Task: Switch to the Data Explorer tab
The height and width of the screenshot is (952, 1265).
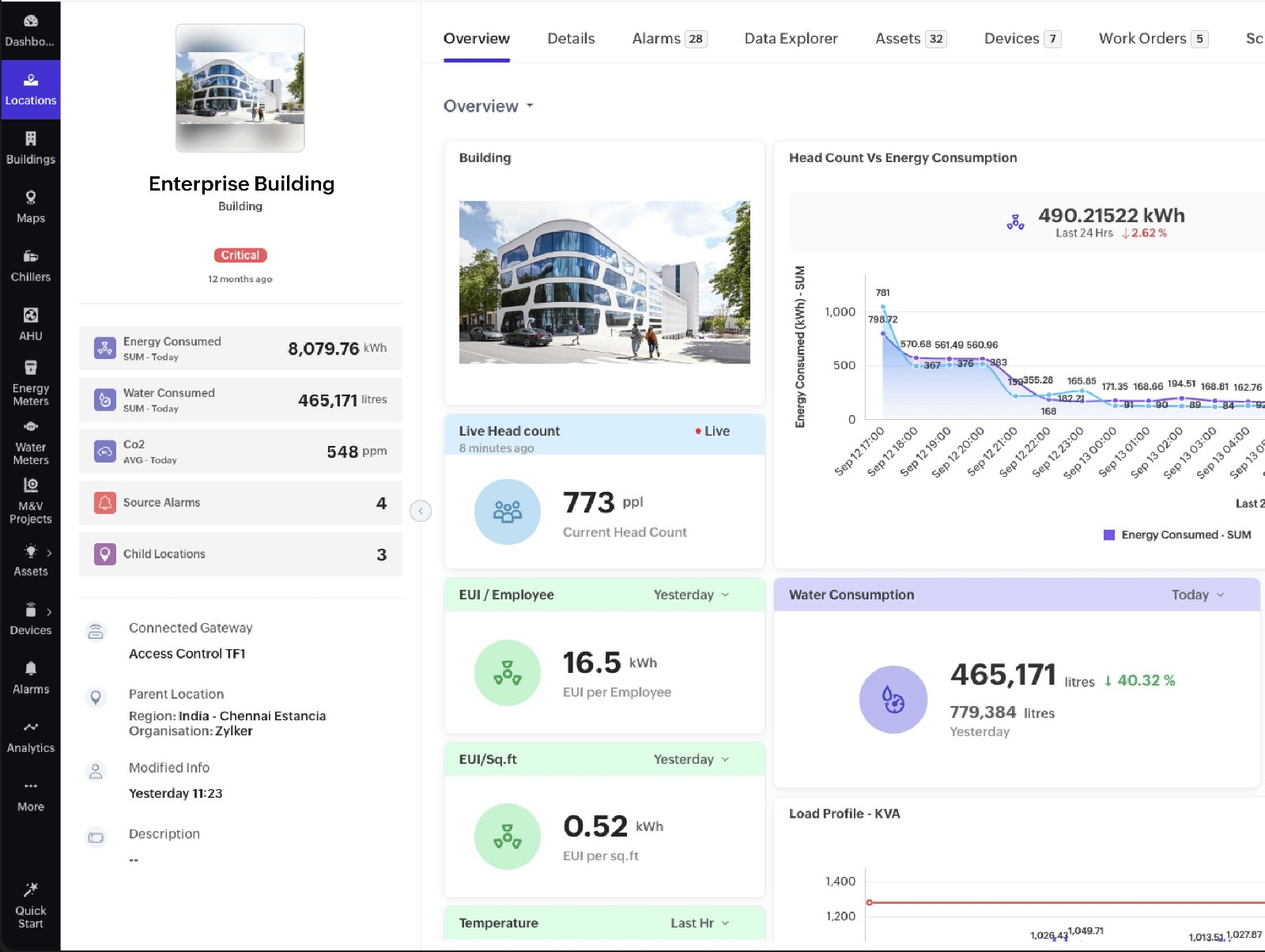Action: [x=791, y=39]
